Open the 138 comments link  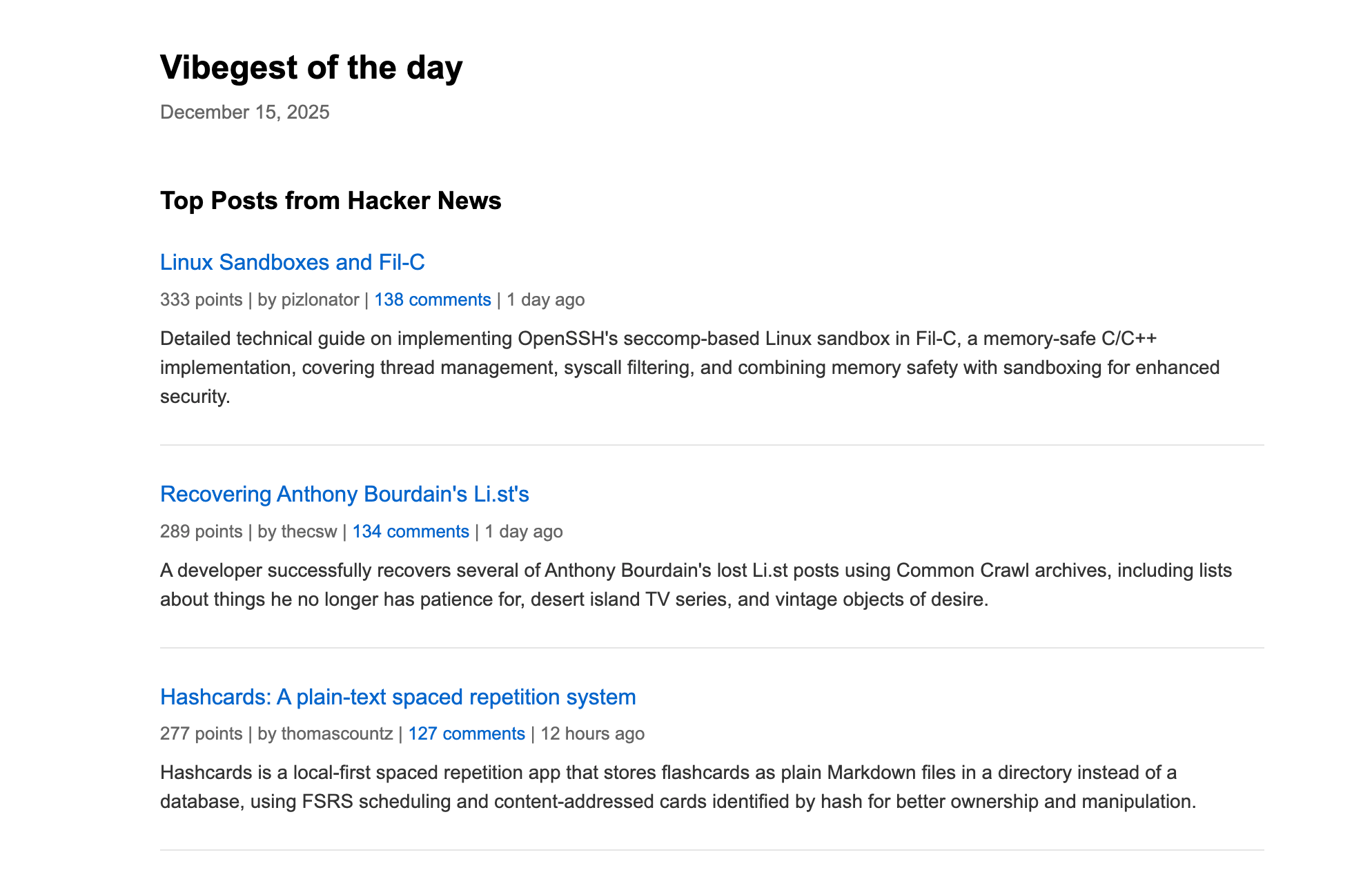[432, 299]
